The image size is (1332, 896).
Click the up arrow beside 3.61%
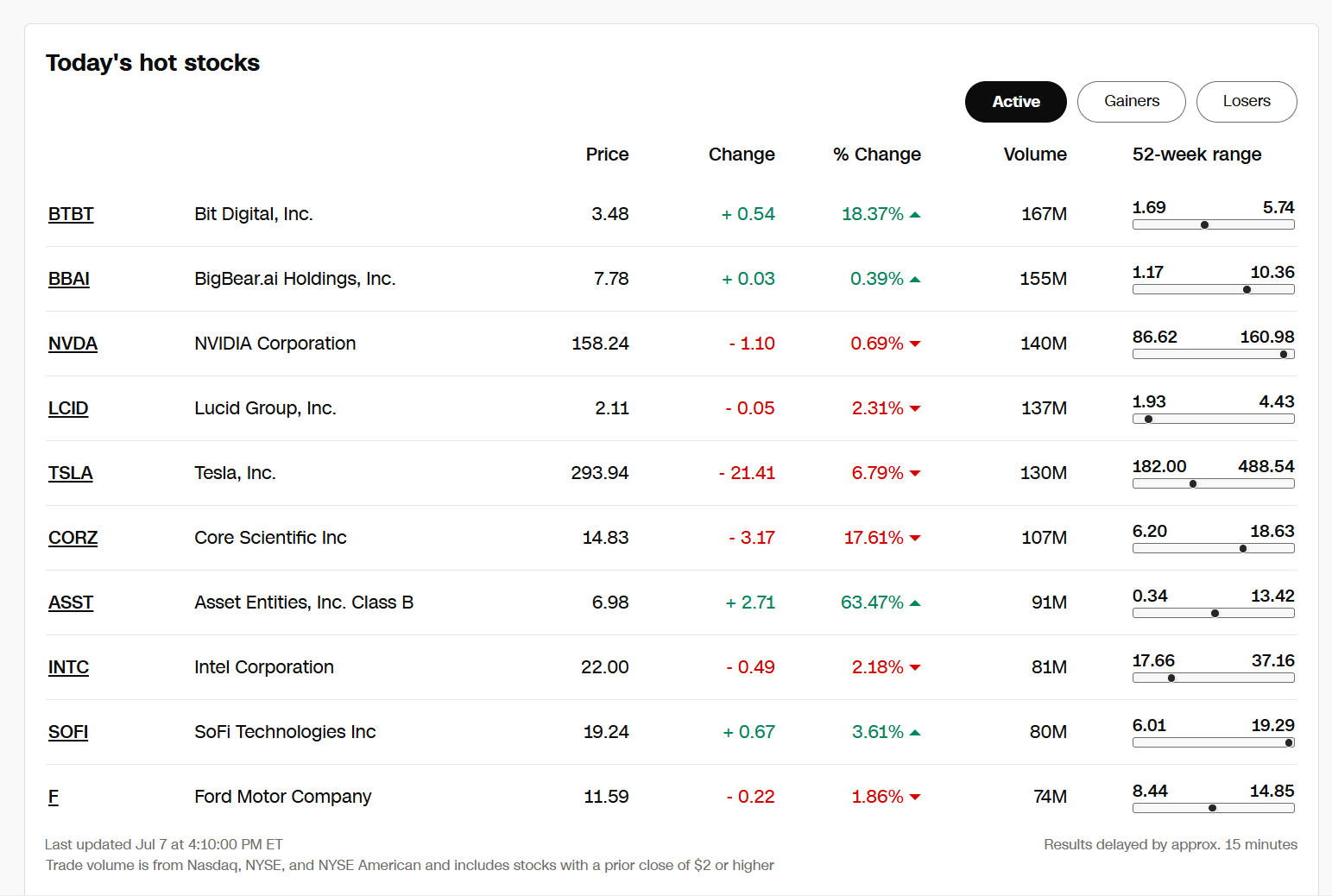(x=915, y=732)
